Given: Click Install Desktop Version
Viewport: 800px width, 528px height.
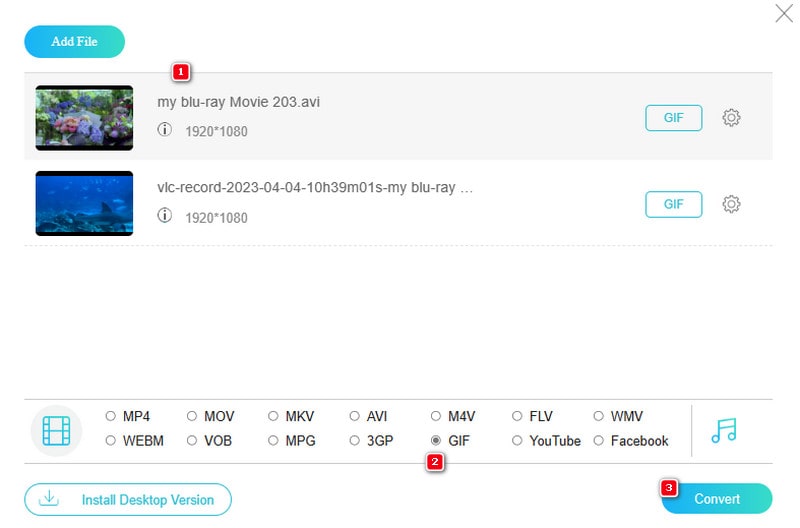Looking at the screenshot, I should 128,499.
